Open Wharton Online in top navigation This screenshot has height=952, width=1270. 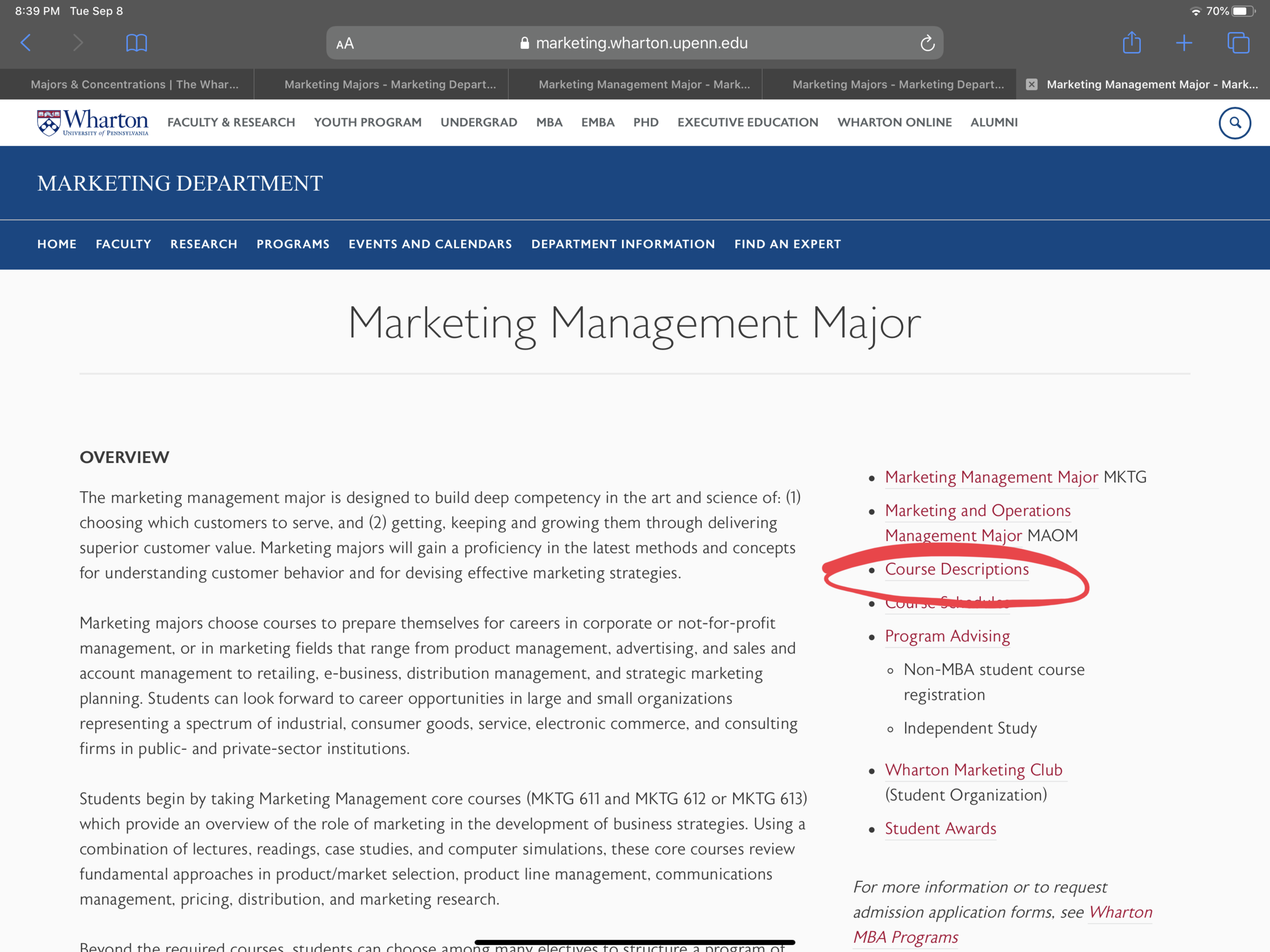[895, 122]
